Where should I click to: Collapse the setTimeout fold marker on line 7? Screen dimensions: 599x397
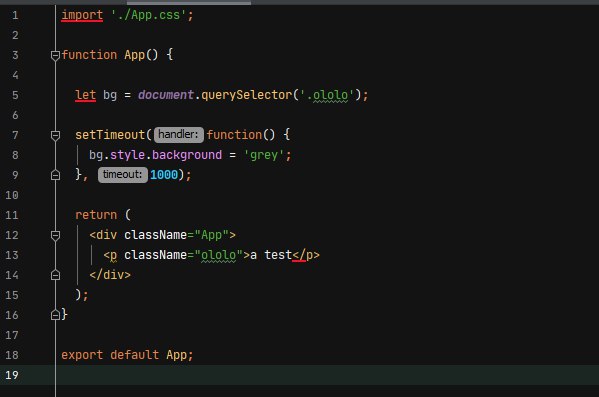pyautogui.click(x=55, y=136)
